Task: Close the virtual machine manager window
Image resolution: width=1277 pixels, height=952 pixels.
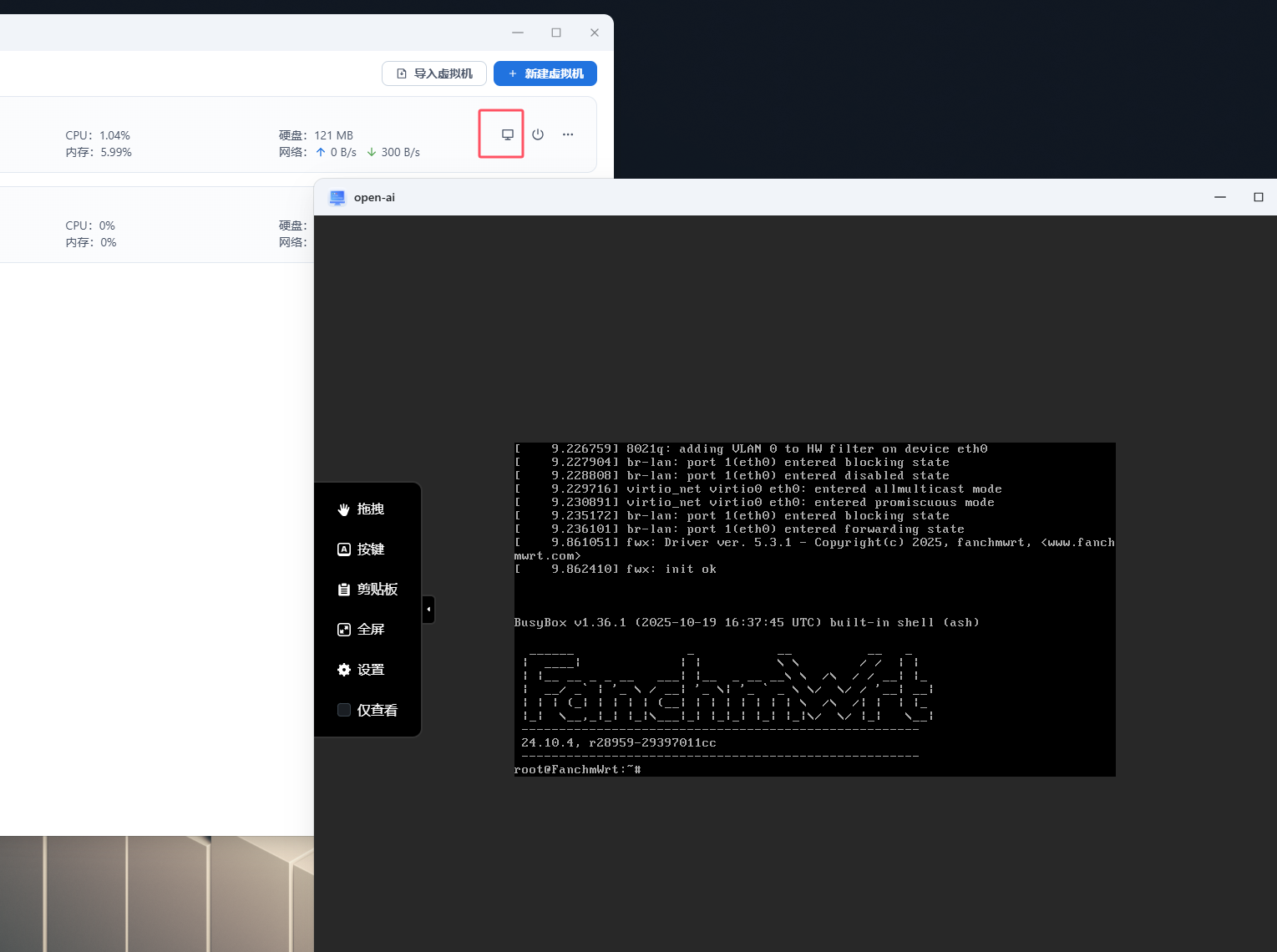Action: [x=595, y=33]
